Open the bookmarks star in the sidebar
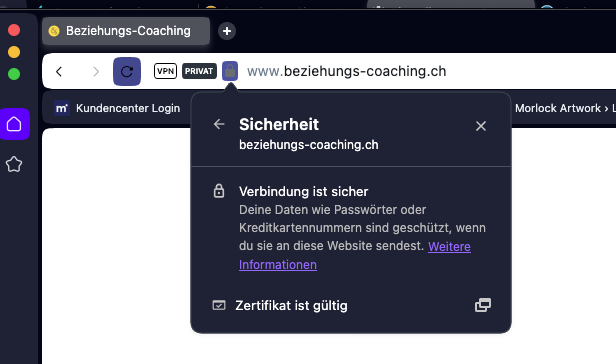This screenshot has width=616, height=364. tap(14, 164)
